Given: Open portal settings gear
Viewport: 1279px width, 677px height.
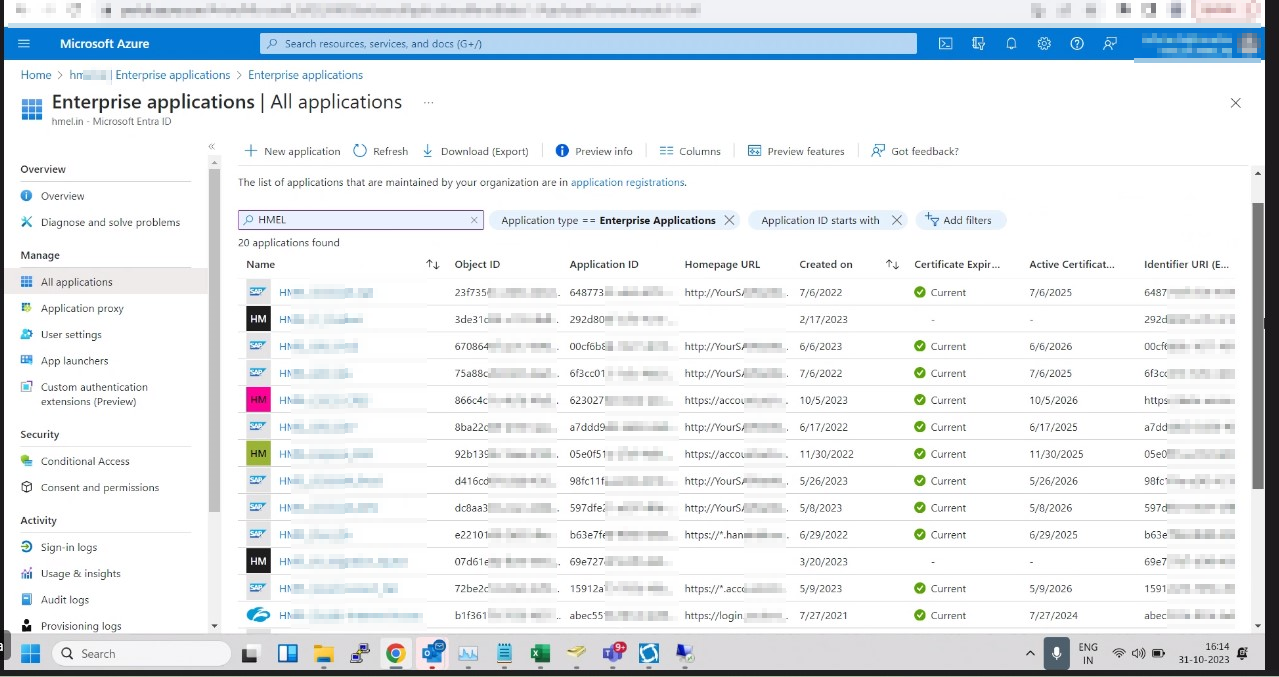Looking at the screenshot, I should tap(1044, 44).
